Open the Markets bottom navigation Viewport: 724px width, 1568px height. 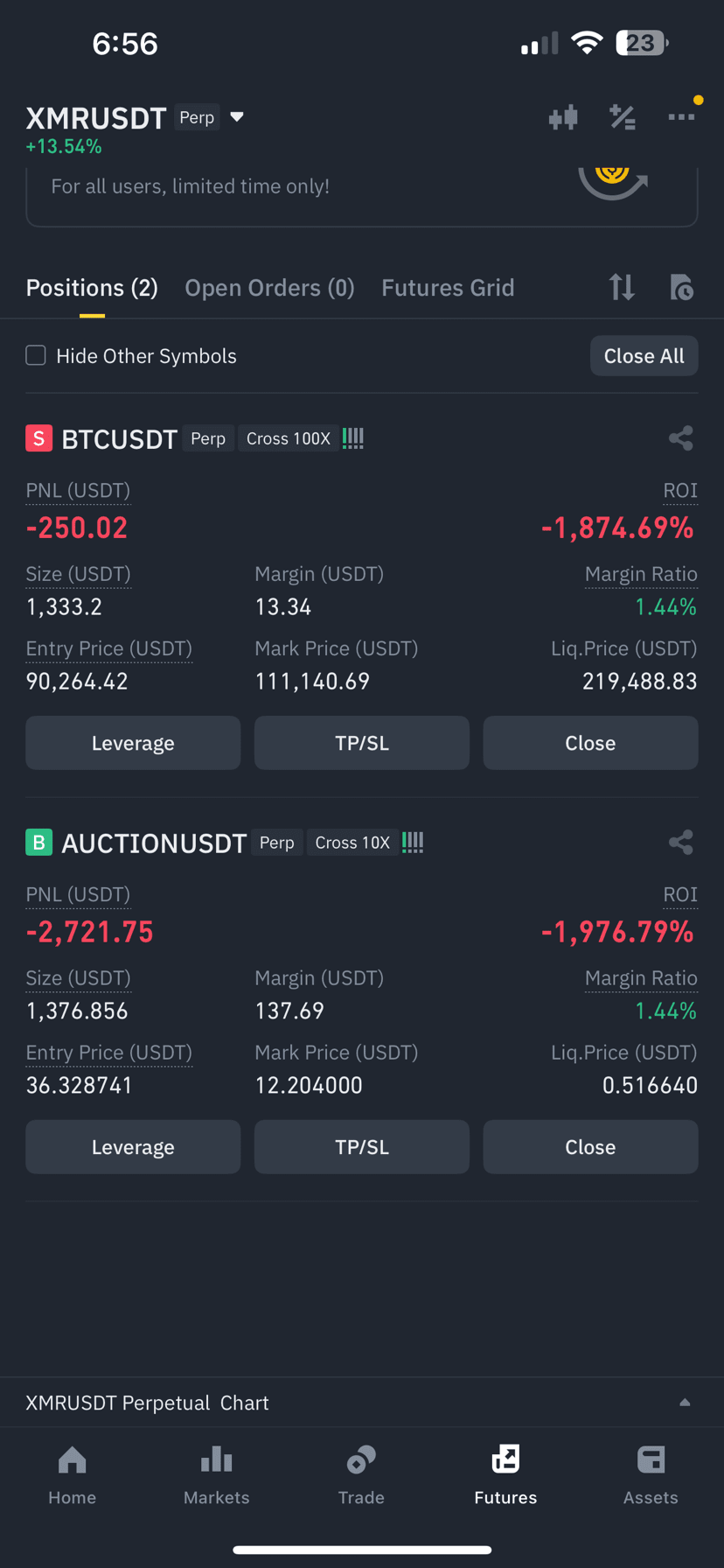tap(216, 1475)
